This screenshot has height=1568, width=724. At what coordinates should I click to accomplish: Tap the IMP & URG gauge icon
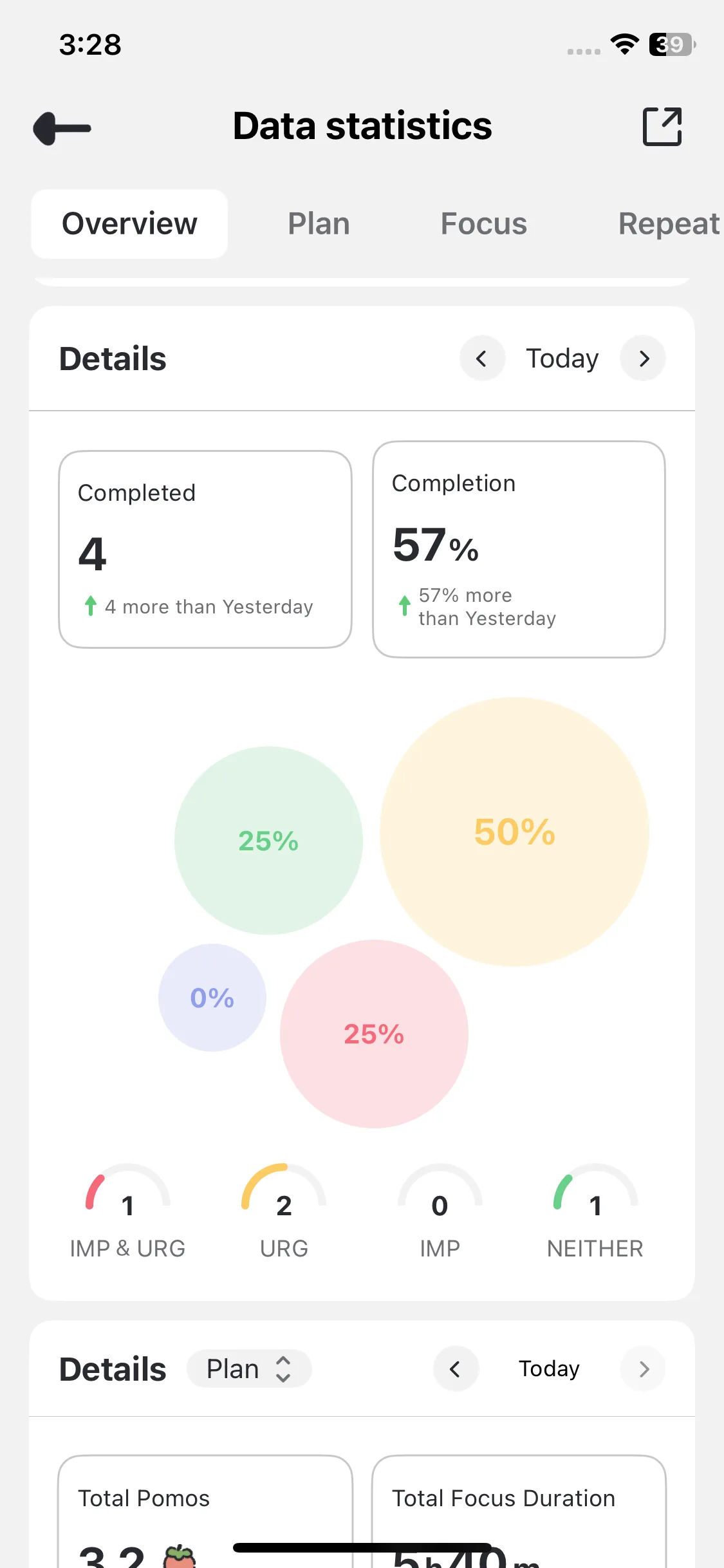point(127,1191)
